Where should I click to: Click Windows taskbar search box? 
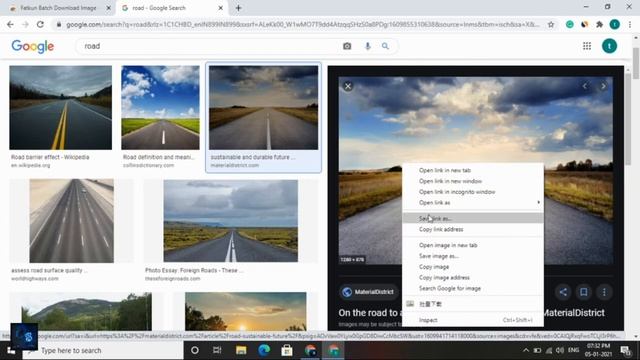(x=102, y=351)
